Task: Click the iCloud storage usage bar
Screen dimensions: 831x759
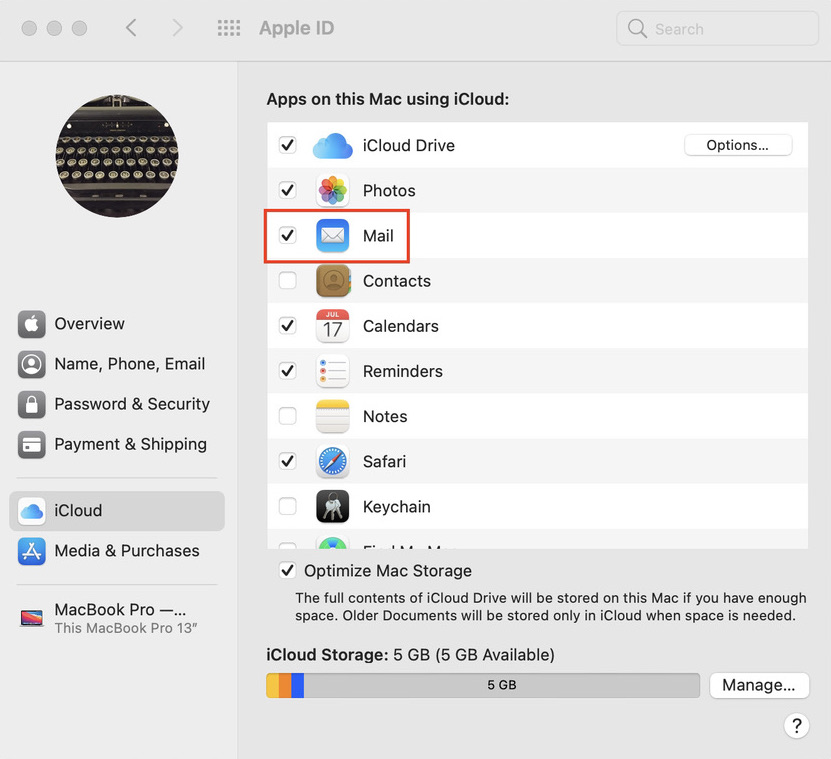Action: click(483, 685)
